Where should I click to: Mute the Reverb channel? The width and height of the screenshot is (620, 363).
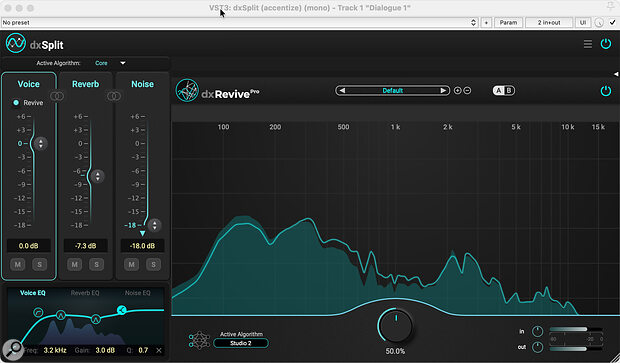pyautogui.click(x=74, y=264)
